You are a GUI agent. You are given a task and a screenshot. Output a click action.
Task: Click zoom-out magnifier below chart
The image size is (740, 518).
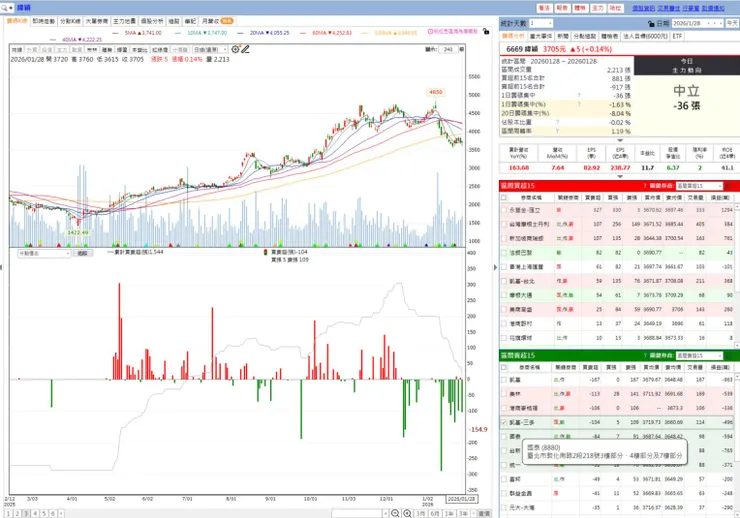coord(395,513)
